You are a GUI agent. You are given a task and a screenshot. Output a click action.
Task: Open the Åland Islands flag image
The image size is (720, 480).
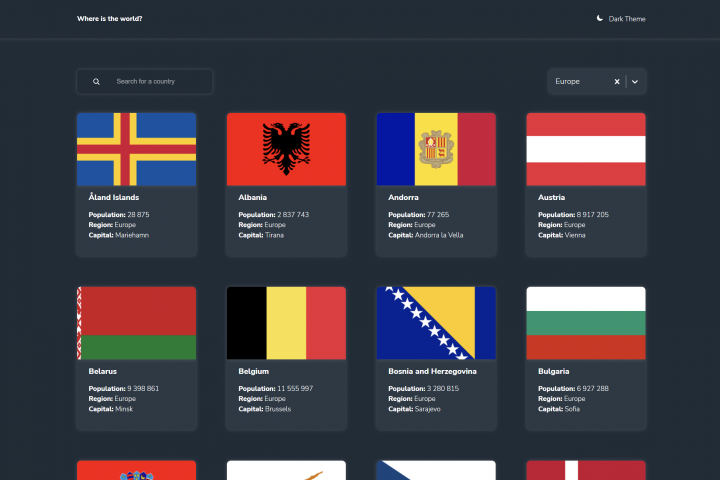tap(136, 149)
